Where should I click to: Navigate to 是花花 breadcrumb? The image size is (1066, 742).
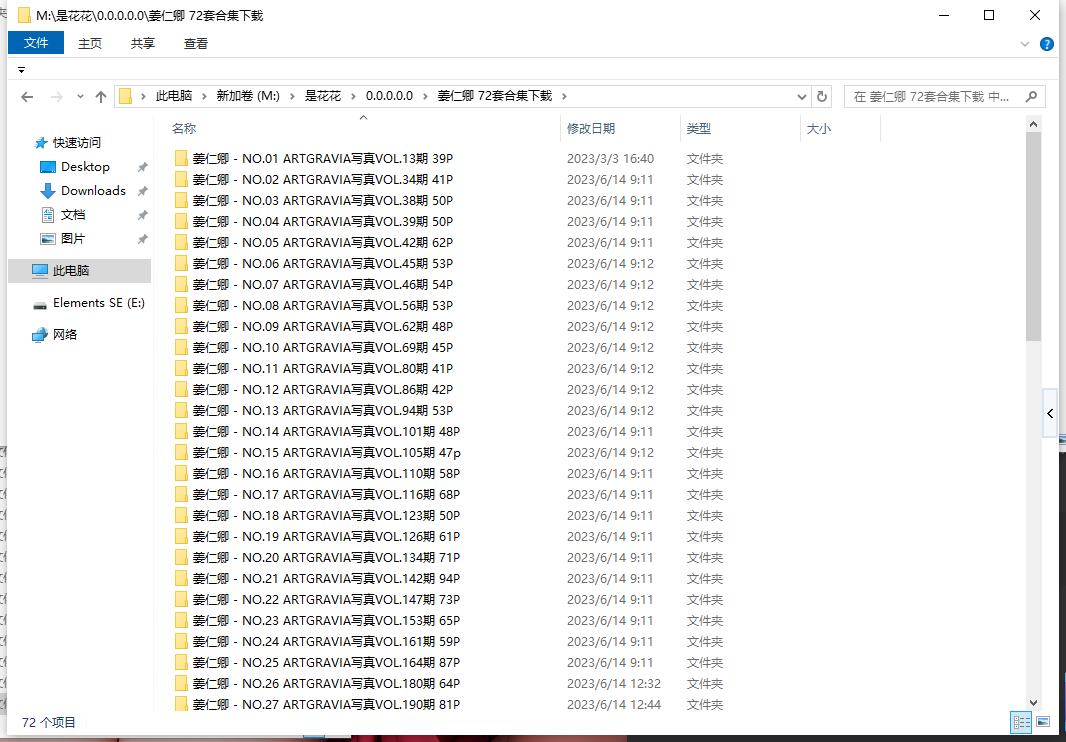(323, 97)
